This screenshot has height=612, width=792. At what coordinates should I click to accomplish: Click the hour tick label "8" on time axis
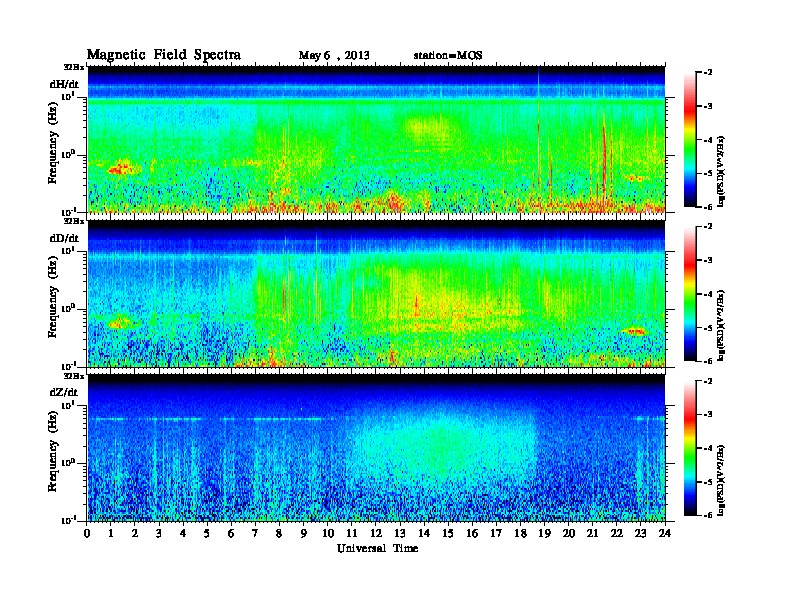click(279, 533)
